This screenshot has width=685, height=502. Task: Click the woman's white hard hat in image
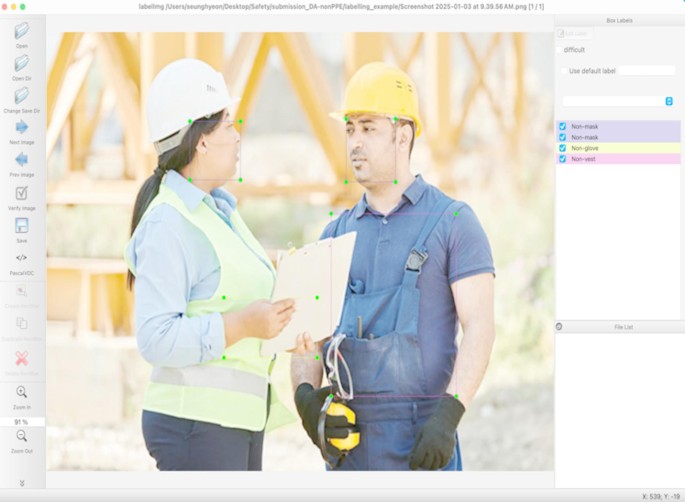tap(189, 101)
